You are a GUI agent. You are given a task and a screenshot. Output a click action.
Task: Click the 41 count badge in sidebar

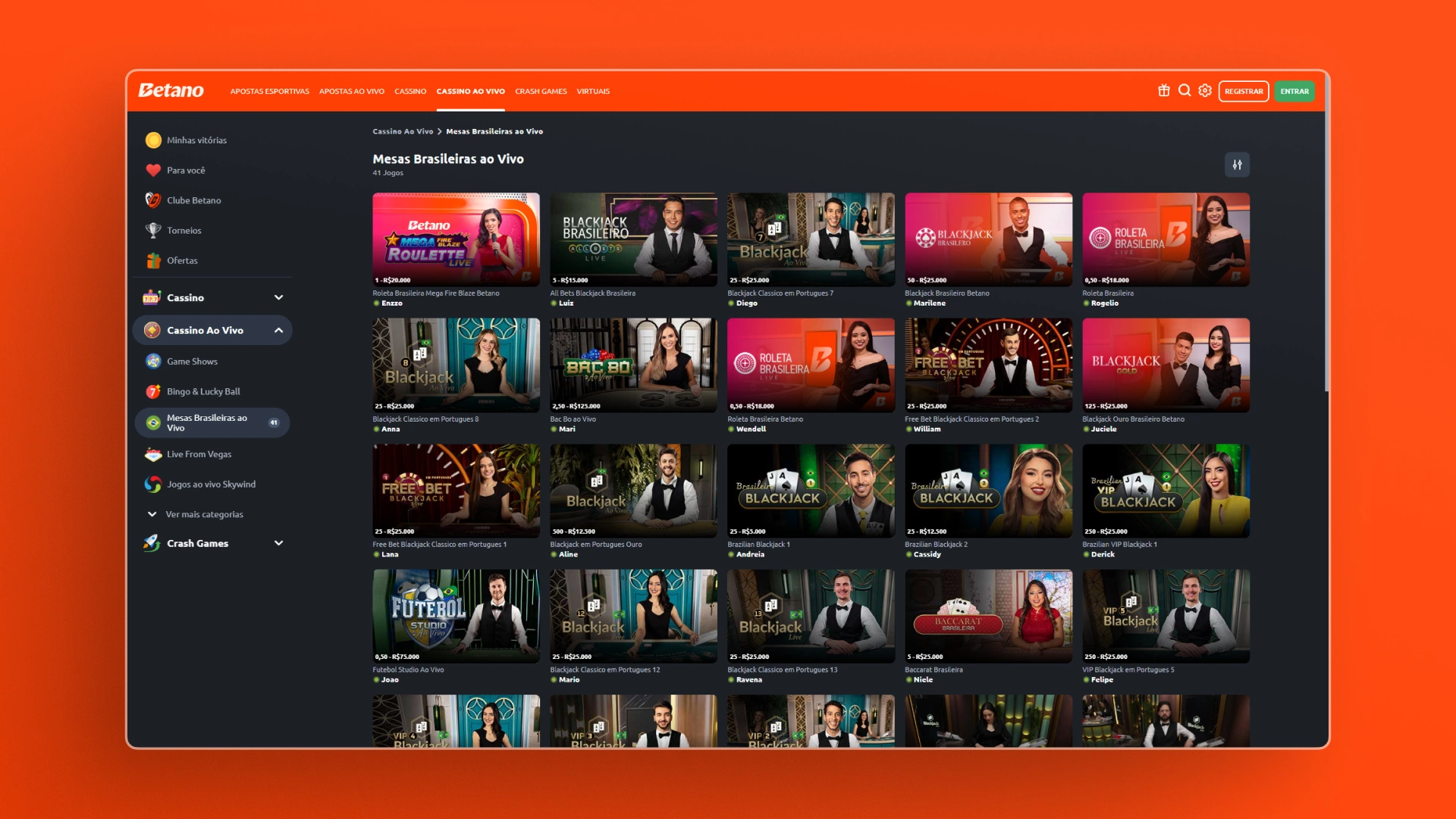274,422
